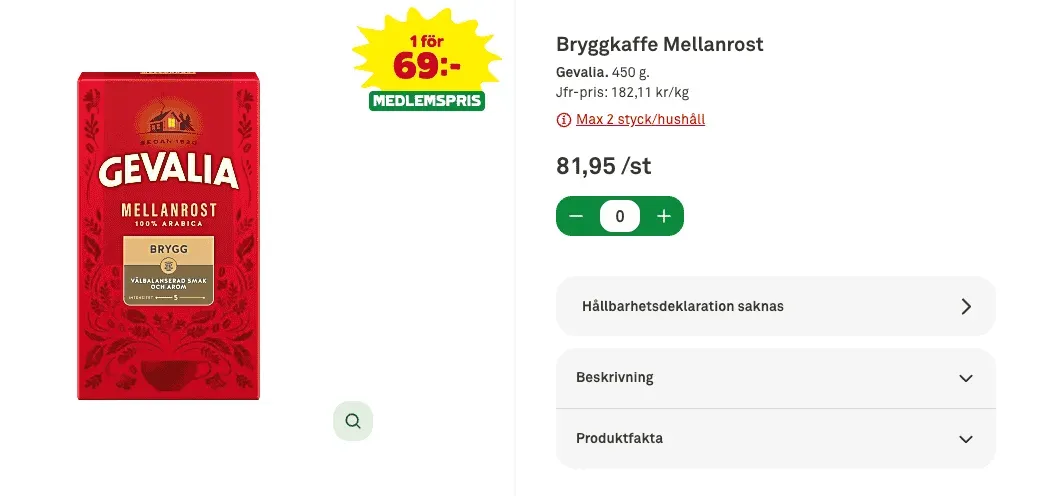
Task: Open the Produktfakta accordion label
Action: coord(619,439)
